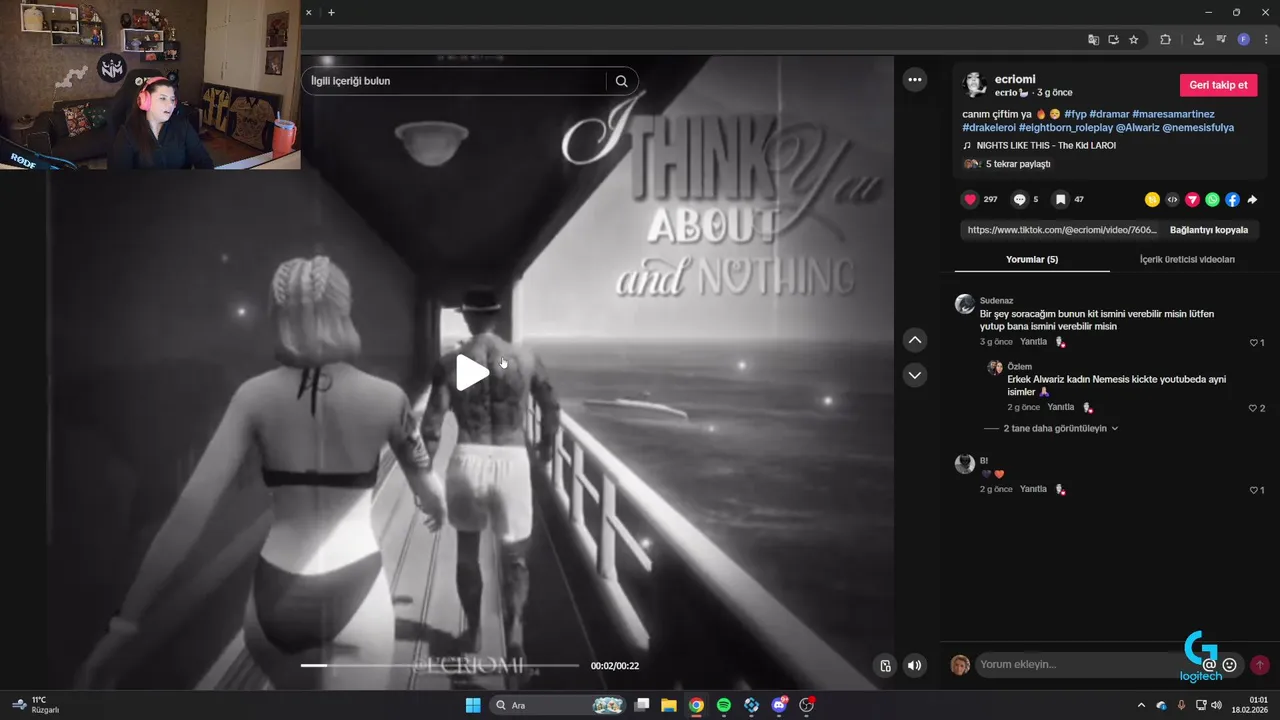Switch to 'Yorumlar (5)' tab
The width and height of the screenshot is (1280, 720).
[x=1032, y=259]
